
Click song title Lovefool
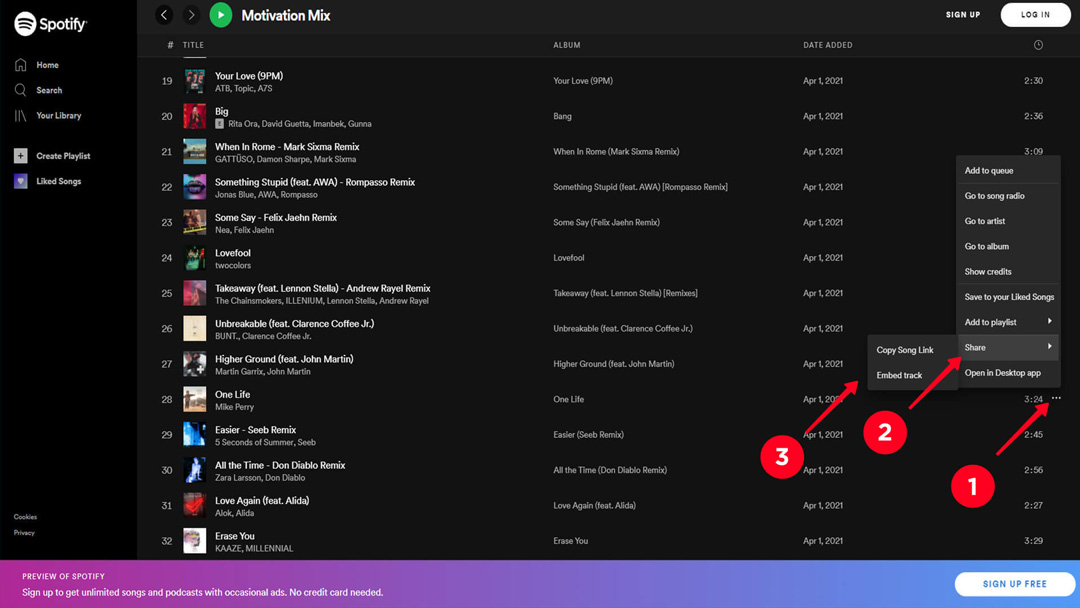click(233, 253)
